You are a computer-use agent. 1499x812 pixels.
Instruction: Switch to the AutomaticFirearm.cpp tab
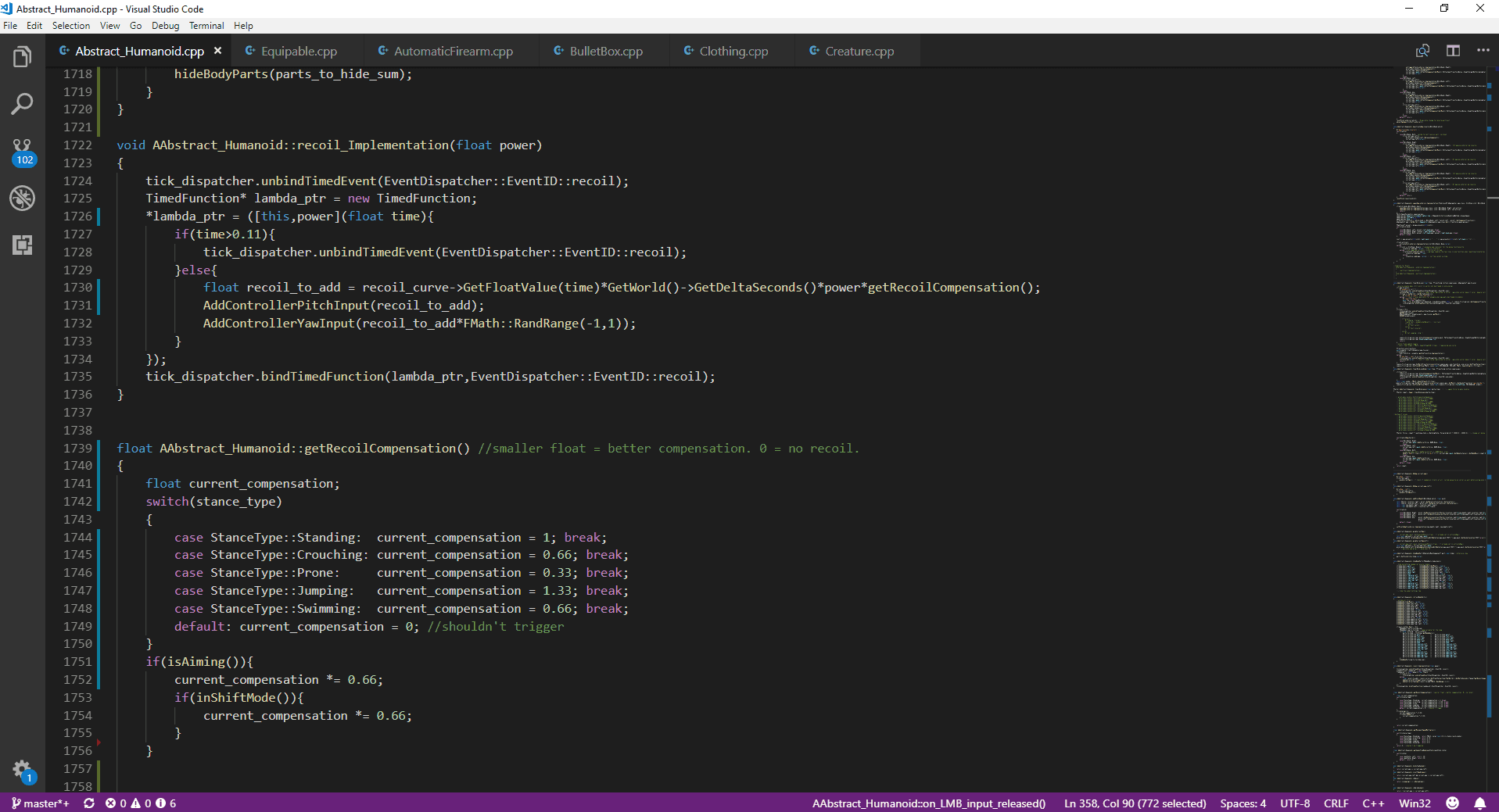tap(453, 51)
